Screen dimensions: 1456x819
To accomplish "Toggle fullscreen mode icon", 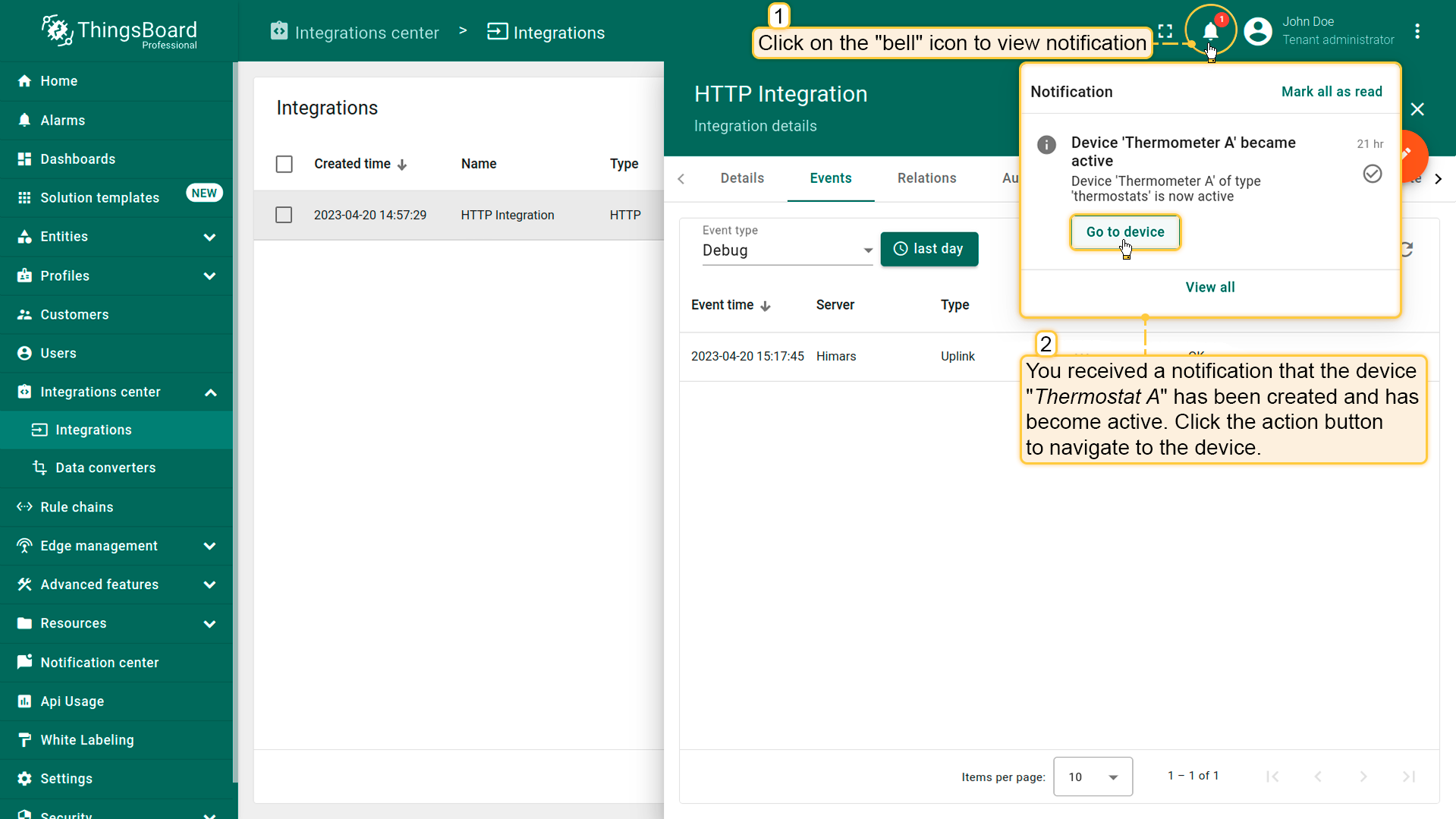I will click(1165, 32).
